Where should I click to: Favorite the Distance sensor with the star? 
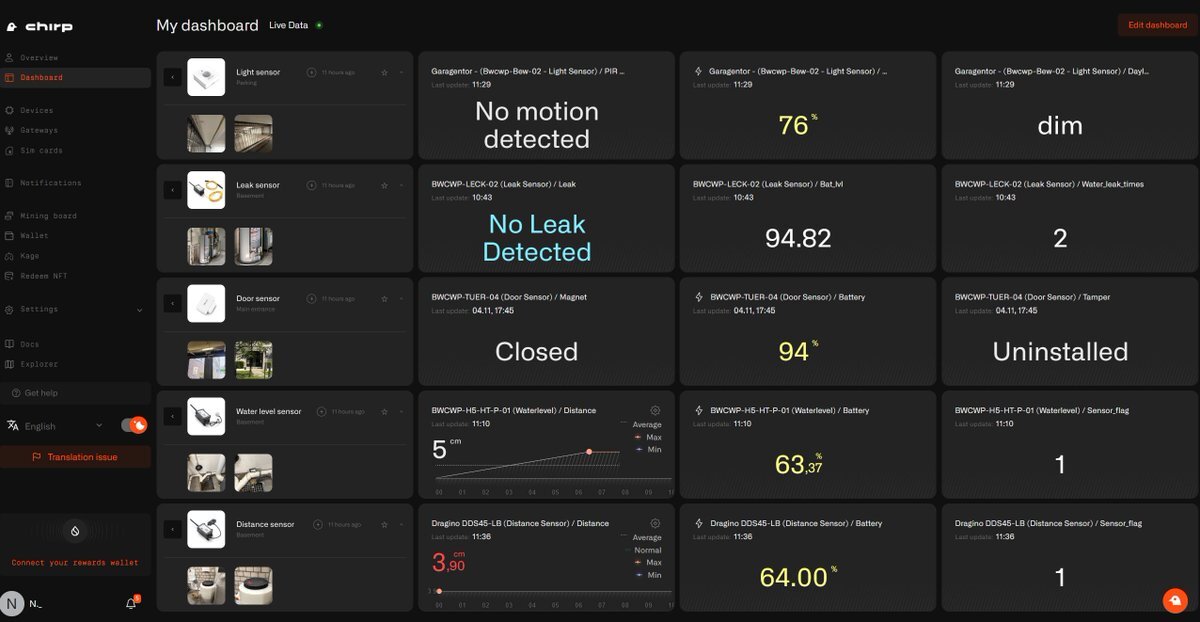pyautogui.click(x=384, y=524)
